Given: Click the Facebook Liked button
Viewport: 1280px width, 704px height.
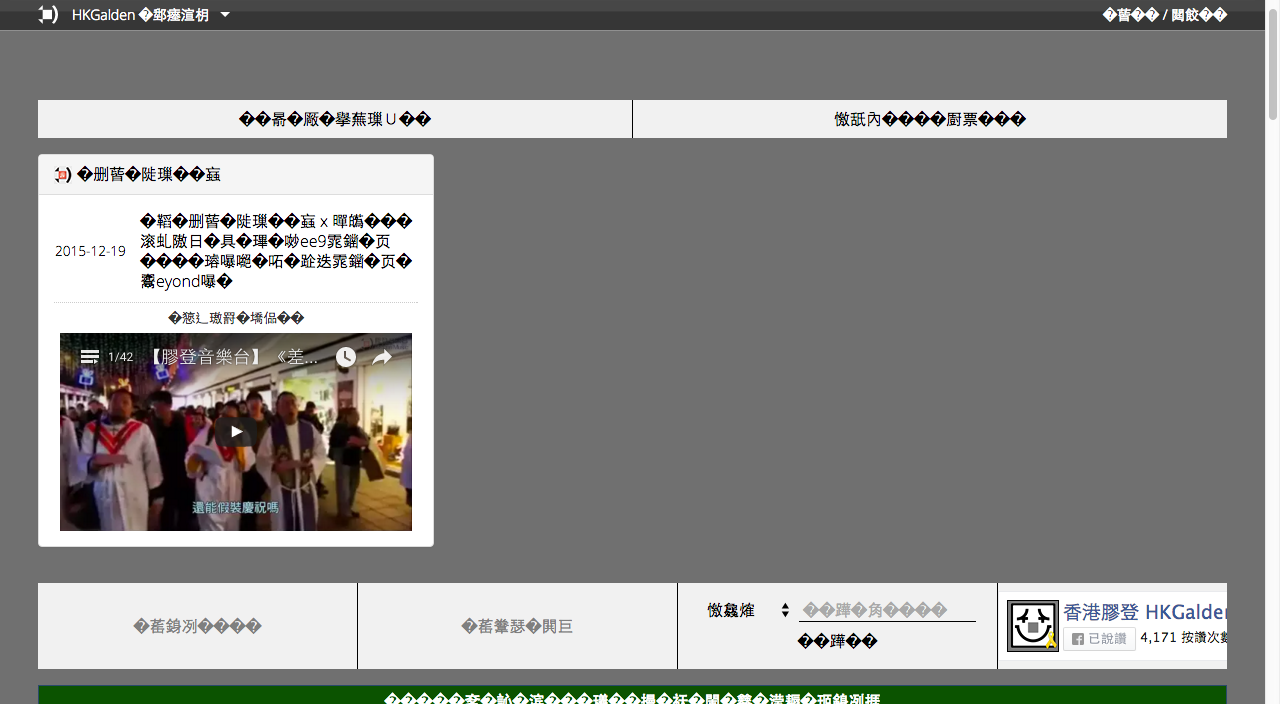Looking at the screenshot, I should point(1099,638).
